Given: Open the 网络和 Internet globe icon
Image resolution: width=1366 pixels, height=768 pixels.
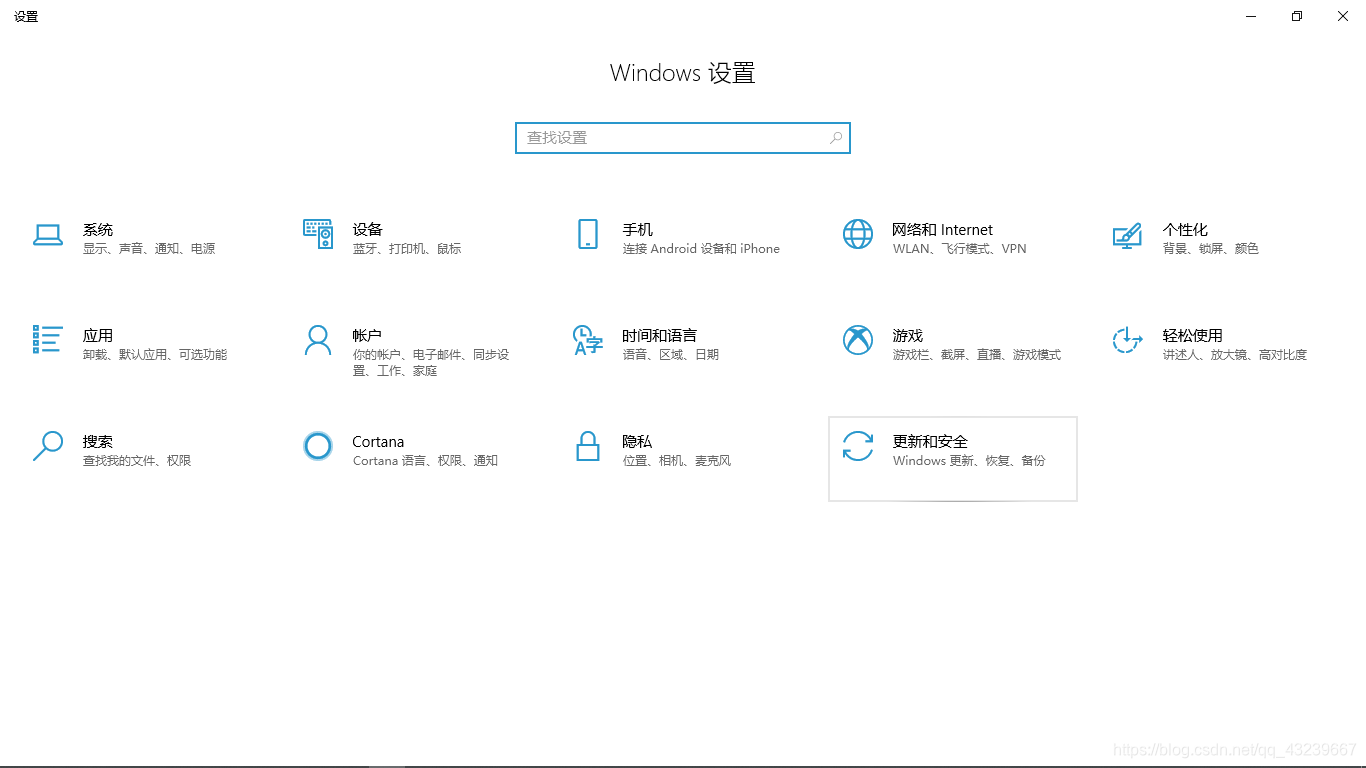Looking at the screenshot, I should pyautogui.click(x=858, y=234).
